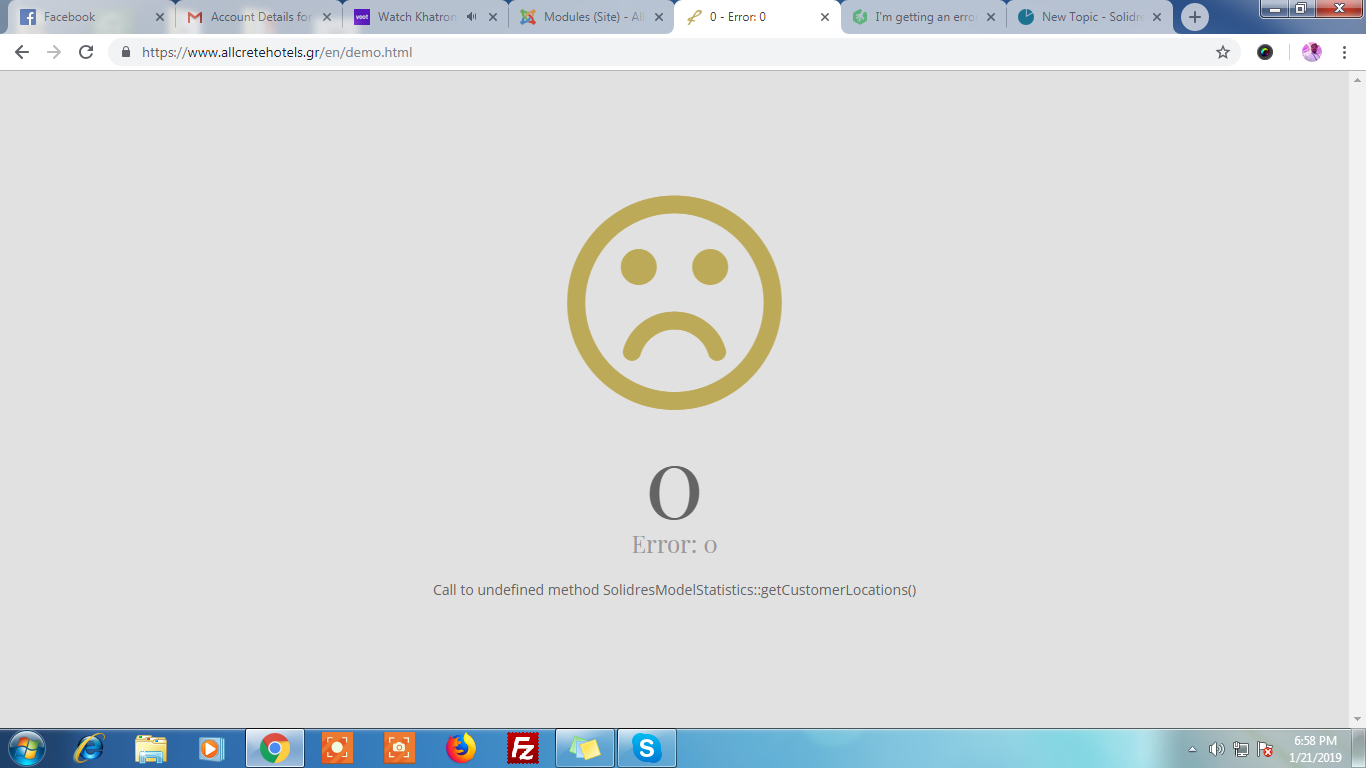This screenshot has height=768, width=1366.
Task: Open Skype from the taskbar
Action: (647, 748)
